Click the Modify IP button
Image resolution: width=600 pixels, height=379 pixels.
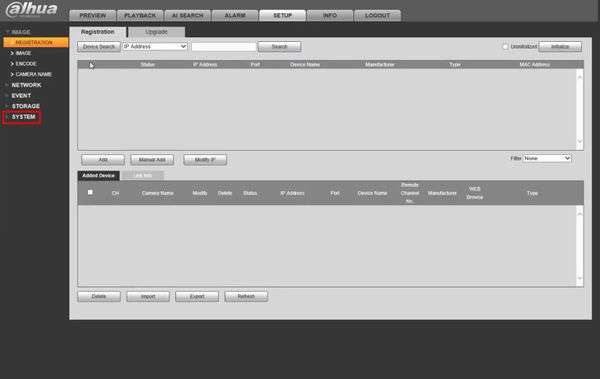point(205,160)
